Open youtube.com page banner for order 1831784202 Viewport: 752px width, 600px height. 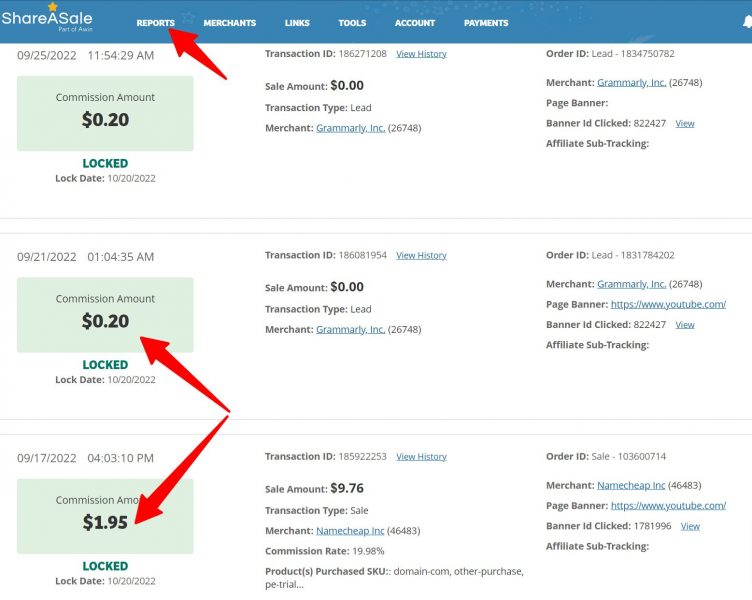[x=668, y=304]
